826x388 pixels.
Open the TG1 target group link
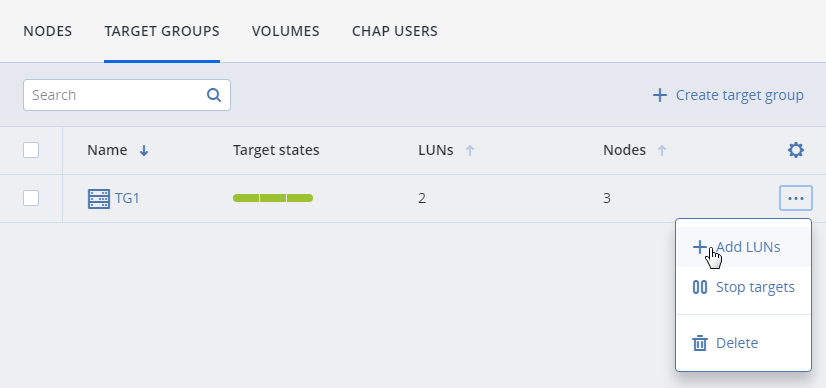tap(127, 199)
